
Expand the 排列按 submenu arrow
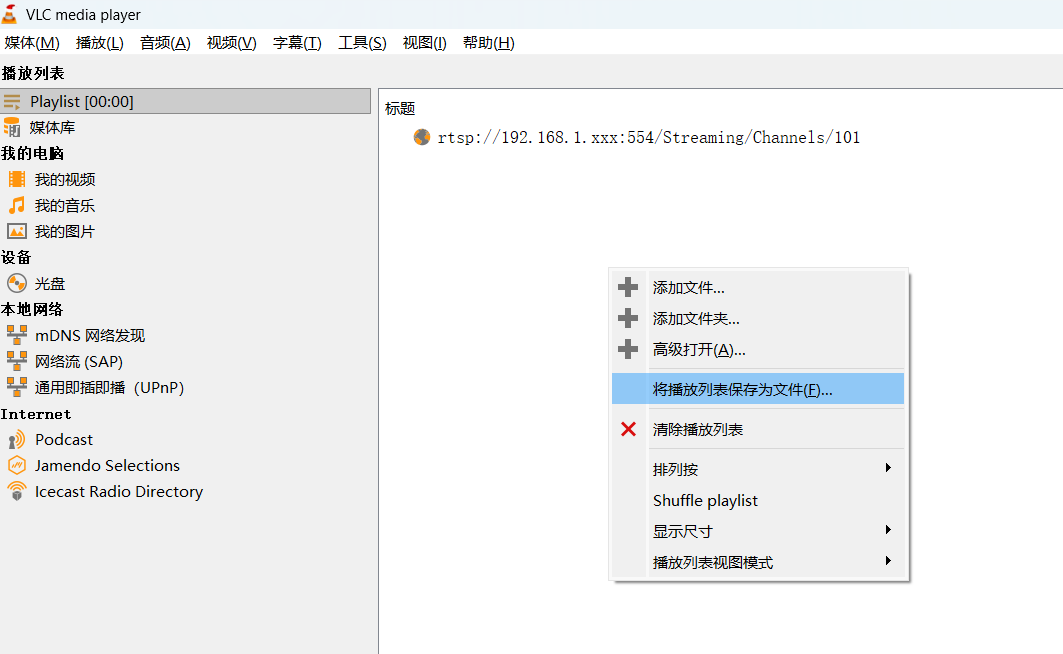coord(888,468)
